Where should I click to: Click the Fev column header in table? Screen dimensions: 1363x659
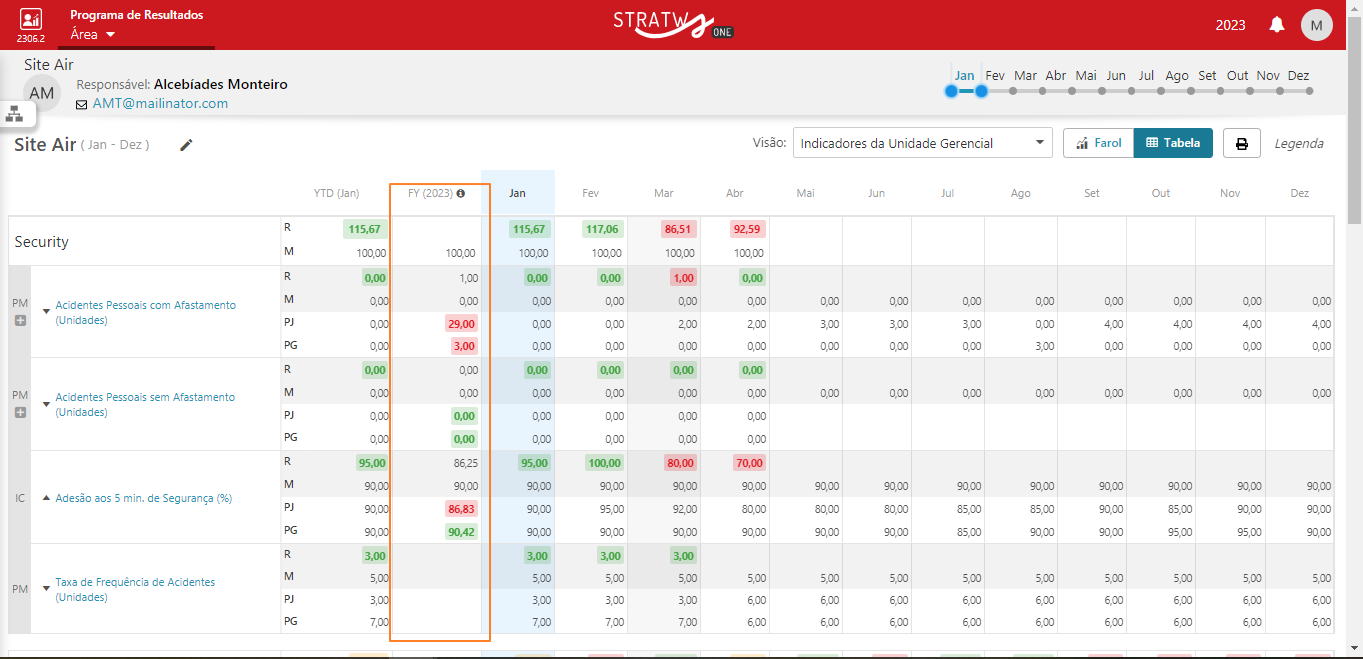590,193
